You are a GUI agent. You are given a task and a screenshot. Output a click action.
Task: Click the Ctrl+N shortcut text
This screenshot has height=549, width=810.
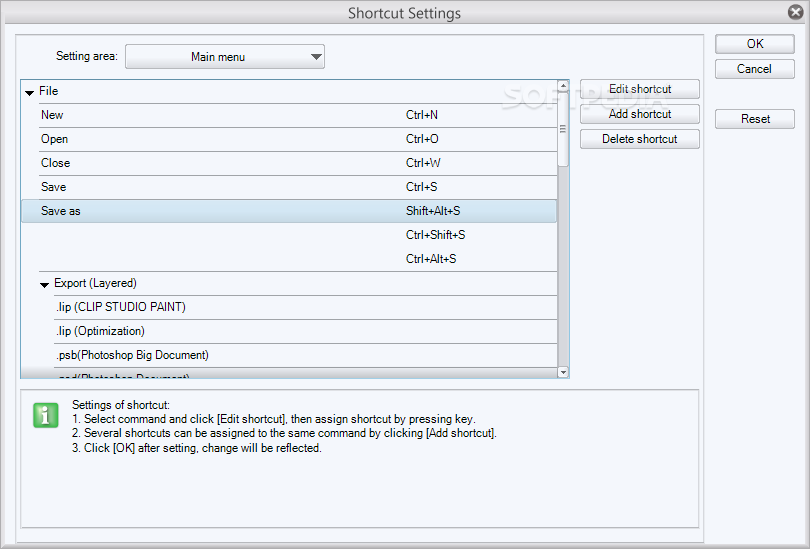[422, 115]
